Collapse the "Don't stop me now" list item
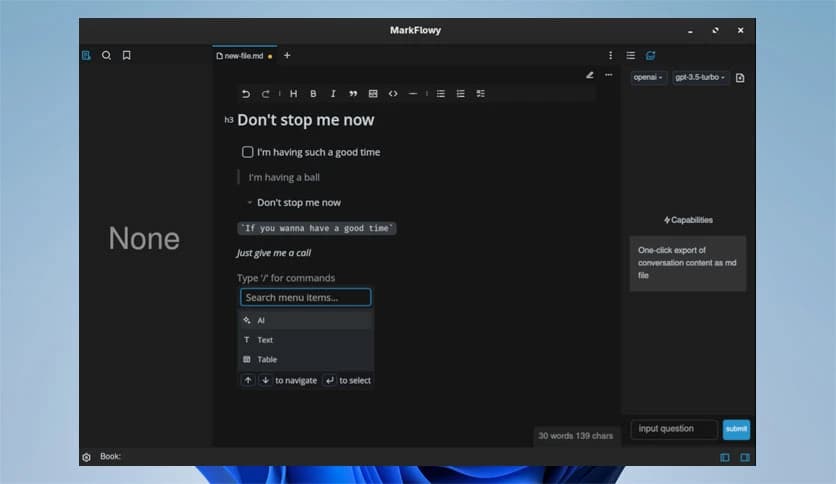 pyautogui.click(x=249, y=203)
